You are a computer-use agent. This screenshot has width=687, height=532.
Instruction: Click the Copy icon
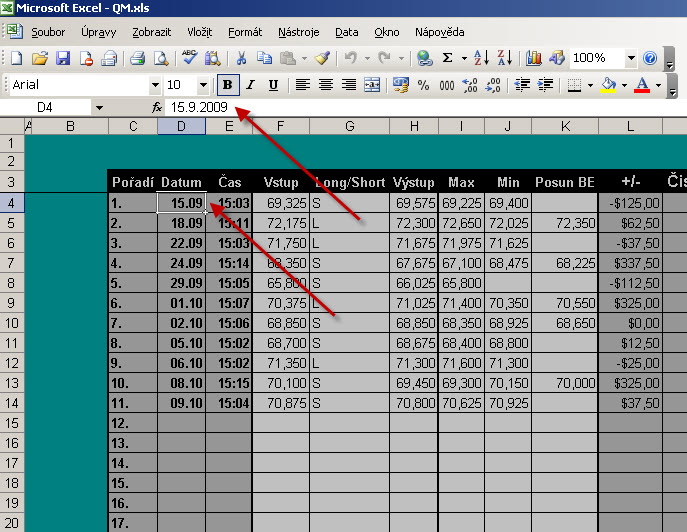(x=264, y=58)
